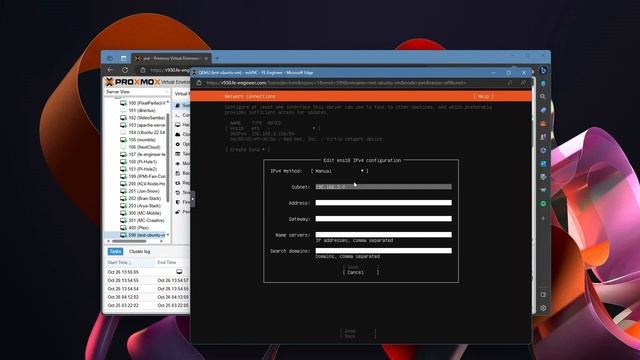Open the Monitor eye icon in Proxmox menu
Viewport: 640px width, 360px height.
point(178,163)
